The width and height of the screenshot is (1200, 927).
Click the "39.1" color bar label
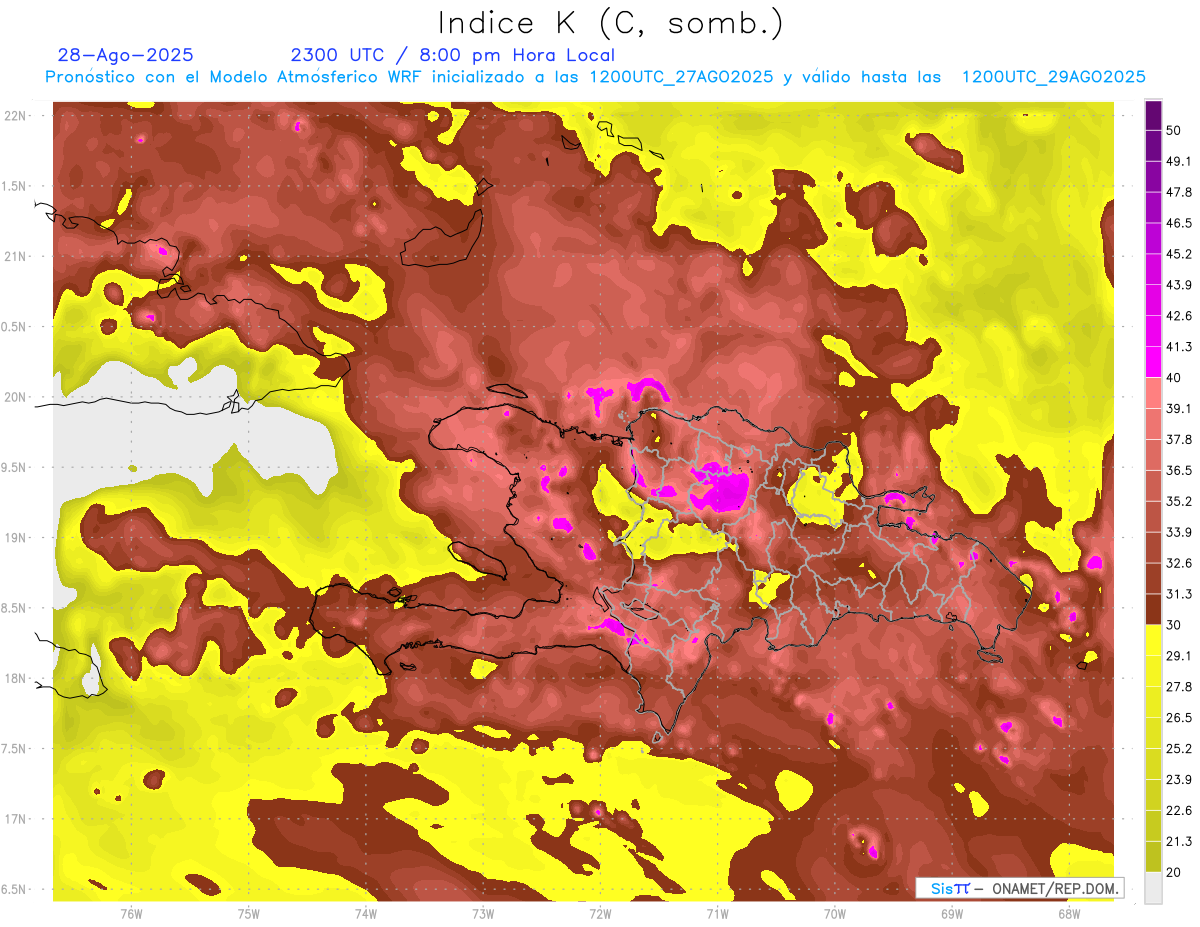point(1178,408)
